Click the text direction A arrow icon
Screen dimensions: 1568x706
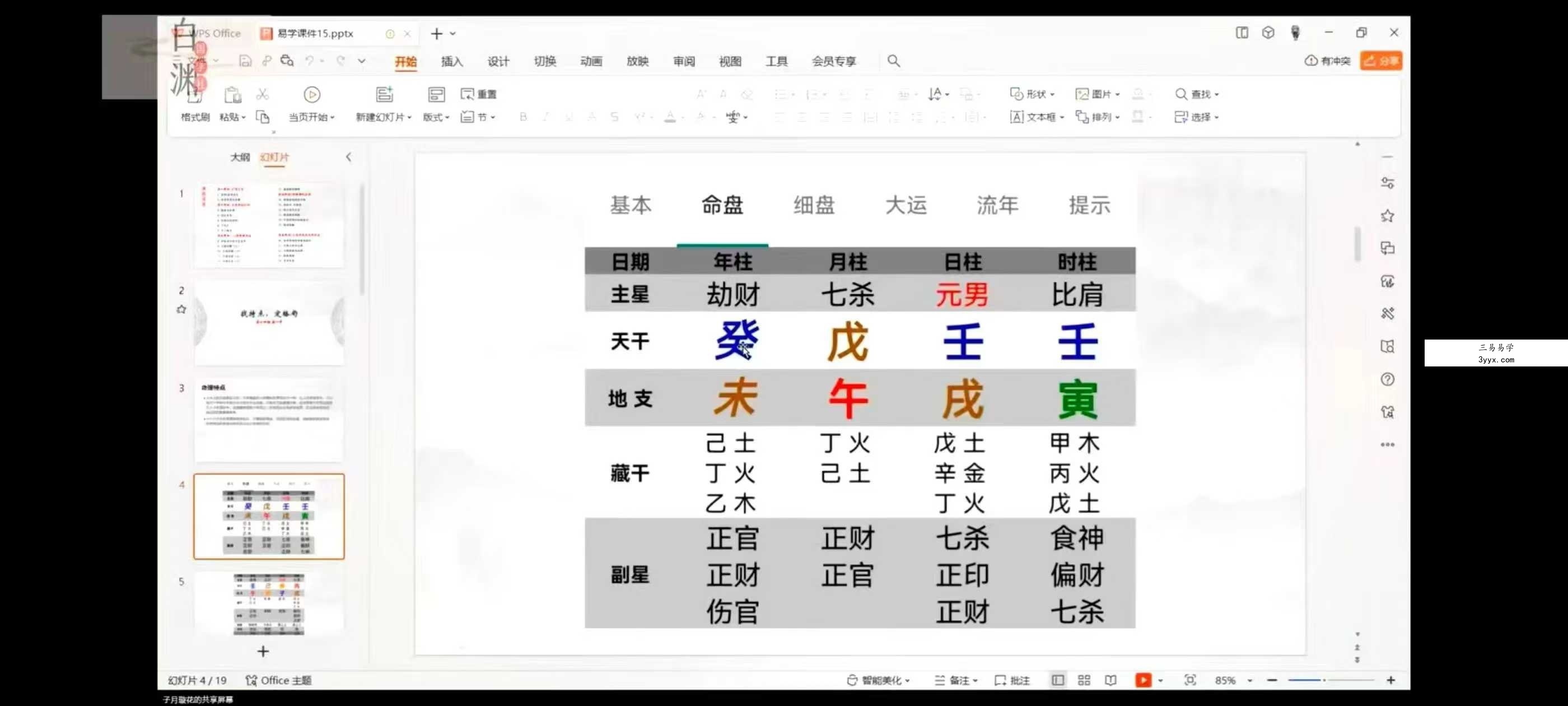coord(935,94)
